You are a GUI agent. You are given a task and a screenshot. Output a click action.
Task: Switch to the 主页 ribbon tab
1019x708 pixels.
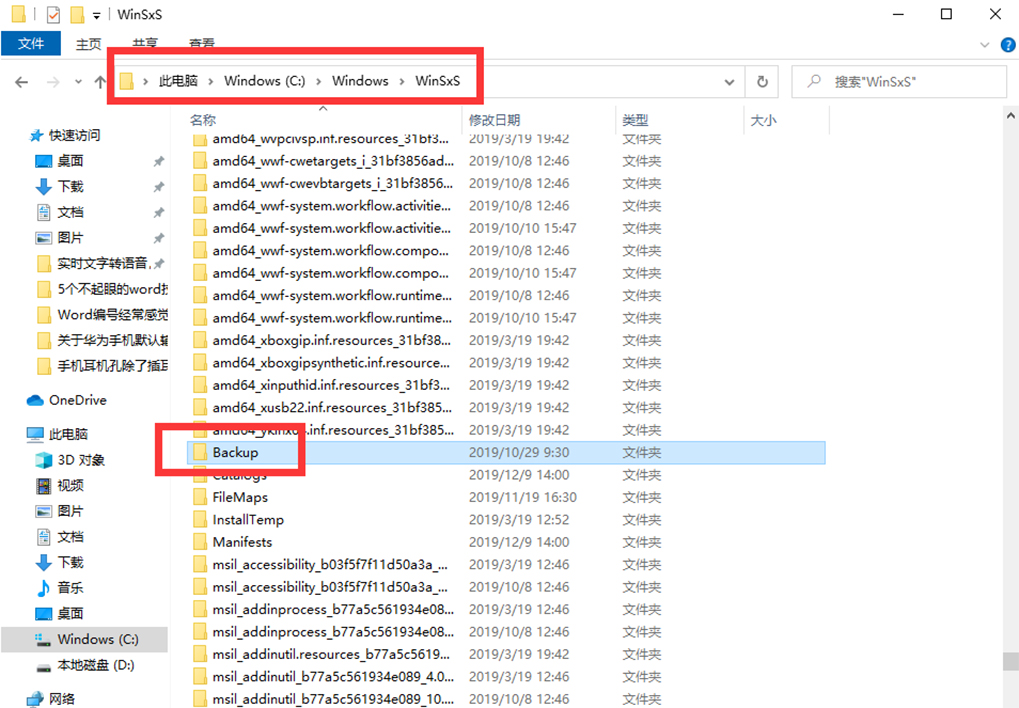coord(88,44)
